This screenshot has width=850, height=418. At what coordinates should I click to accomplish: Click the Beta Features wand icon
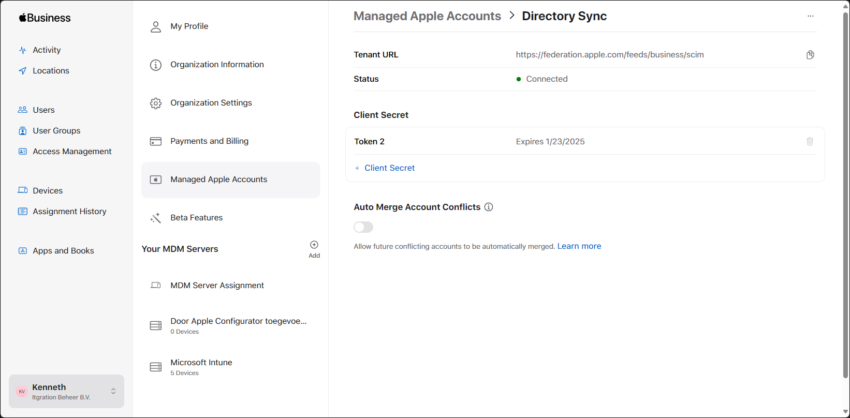click(x=156, y=218)
